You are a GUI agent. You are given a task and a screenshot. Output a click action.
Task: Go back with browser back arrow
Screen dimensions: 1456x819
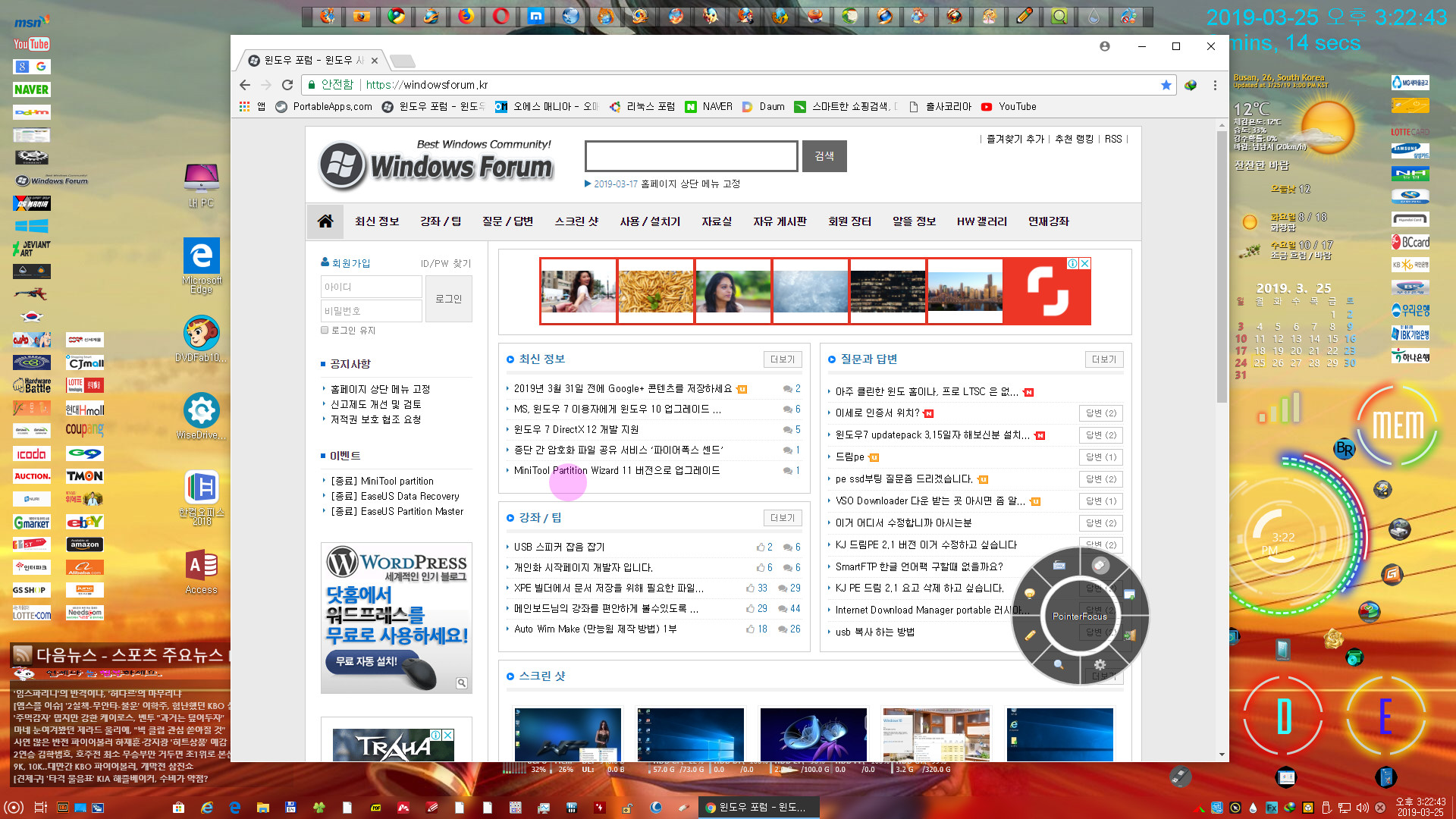point(245,85)
